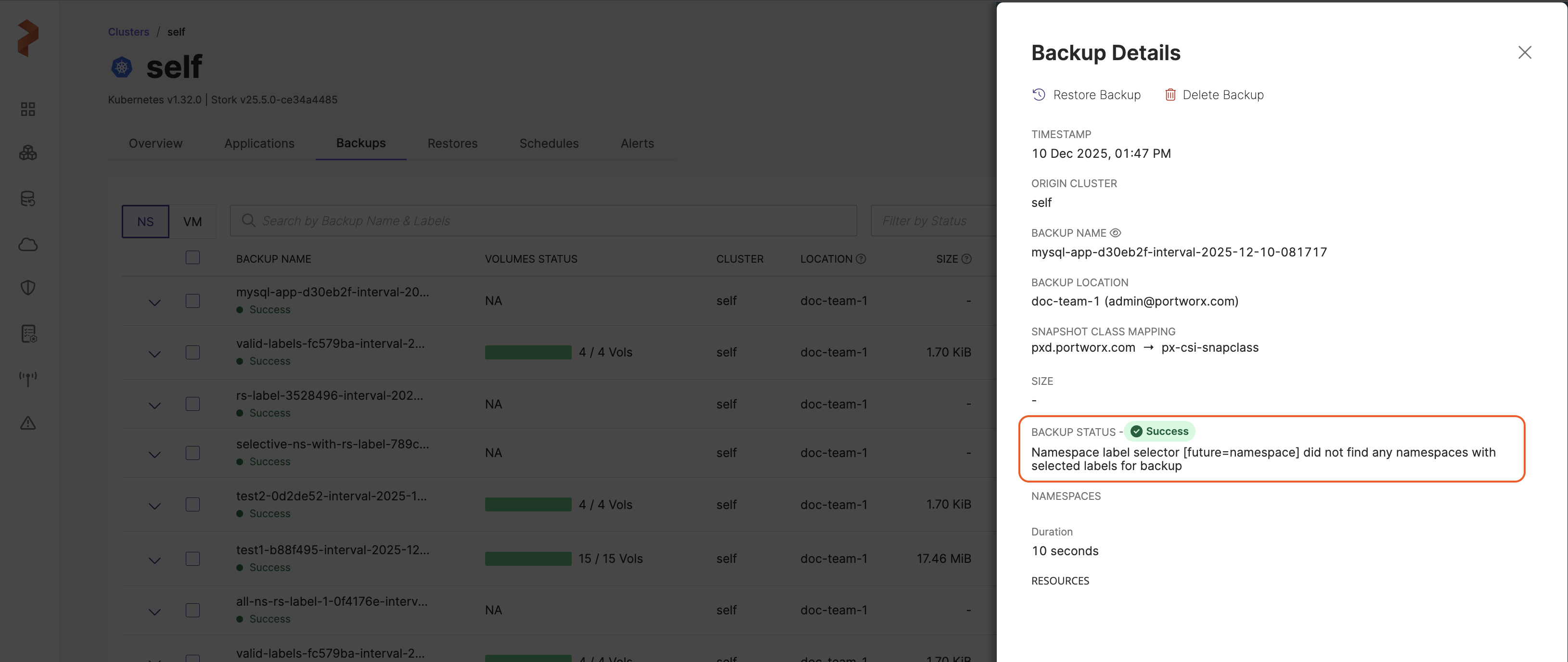Click the backup name search field
The width and height of the screenshot is (1568, 662).
point(543,221)
